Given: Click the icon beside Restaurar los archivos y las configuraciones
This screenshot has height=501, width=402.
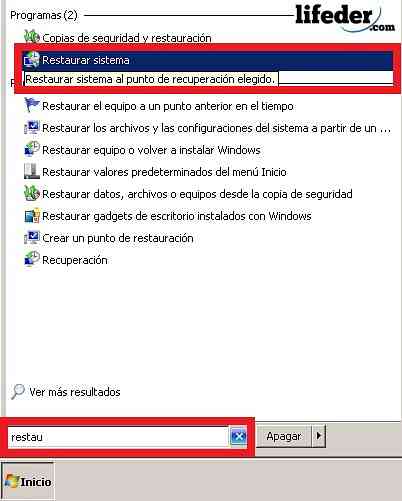Looking at the screenshot, I should 32,128.
